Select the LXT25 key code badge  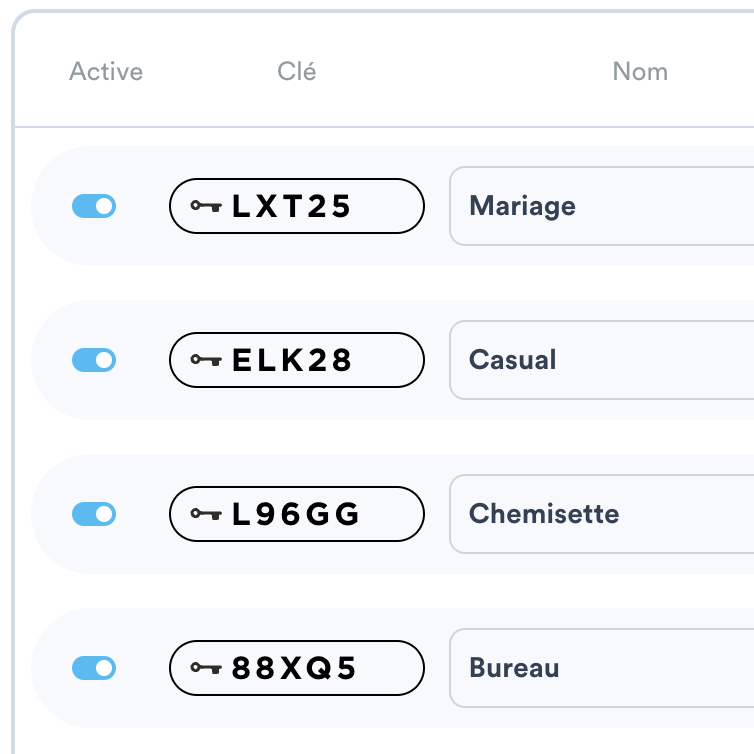point(297,206)
